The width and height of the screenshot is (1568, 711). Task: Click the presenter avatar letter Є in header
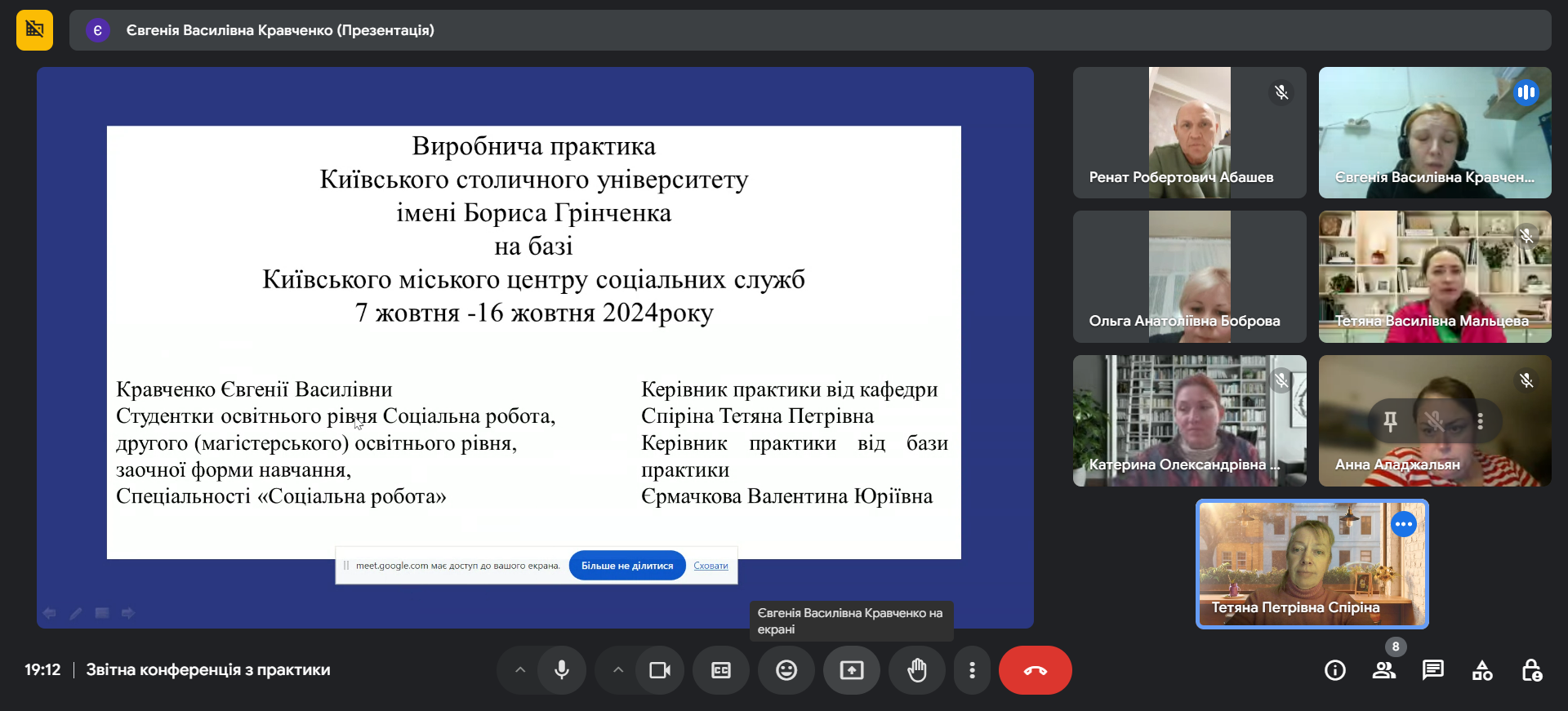[x=97, y=30]
